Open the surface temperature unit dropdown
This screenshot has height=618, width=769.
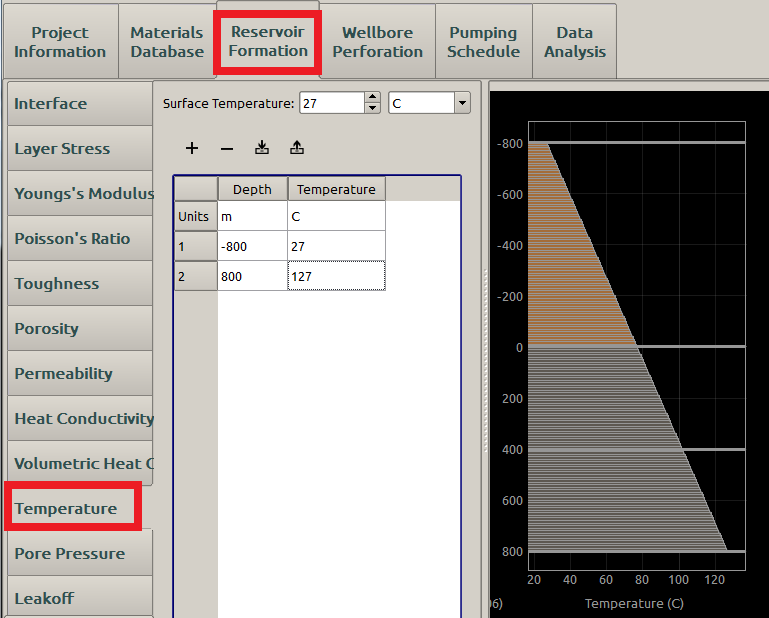[x=462, y=103]
